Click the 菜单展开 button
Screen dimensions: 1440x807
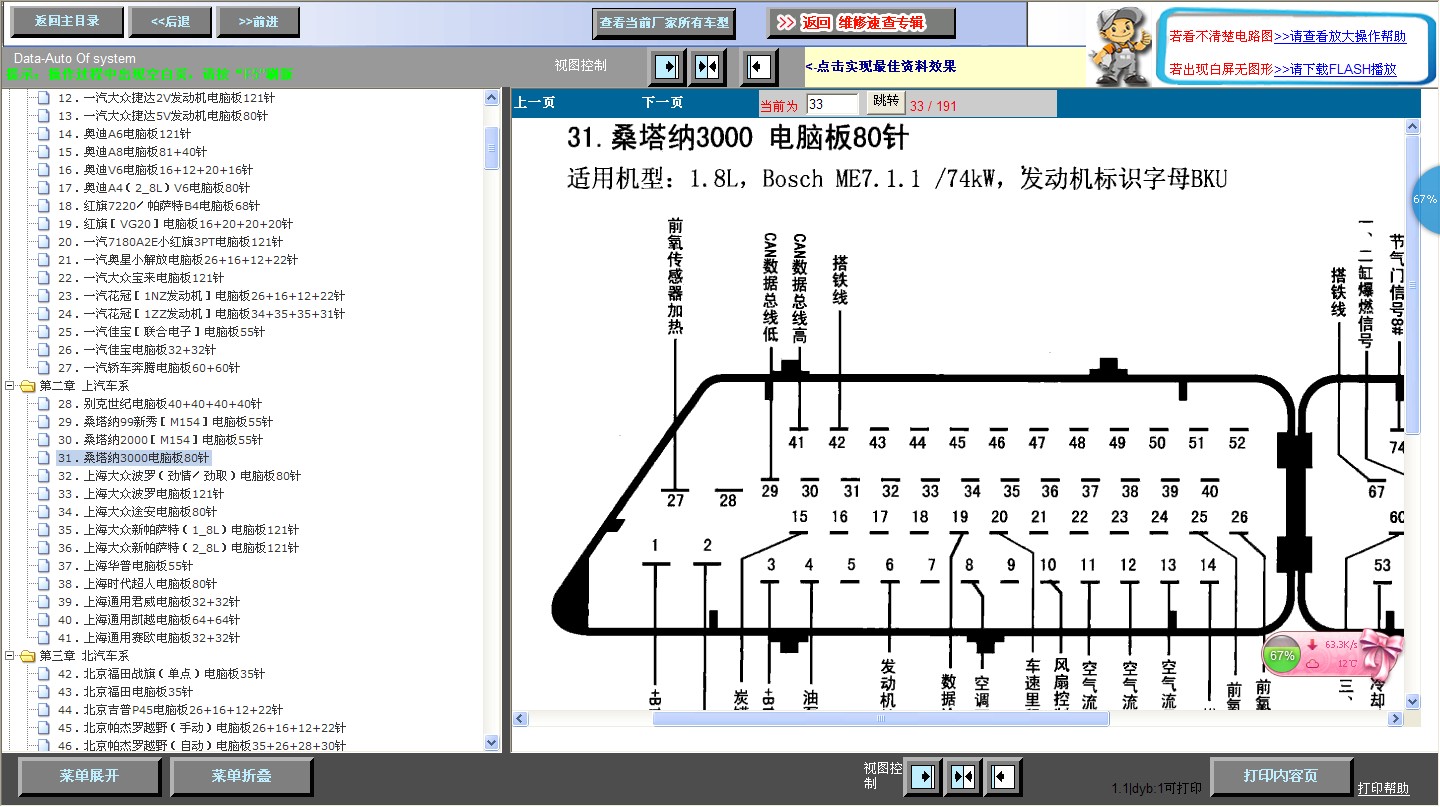click(89, 776)
